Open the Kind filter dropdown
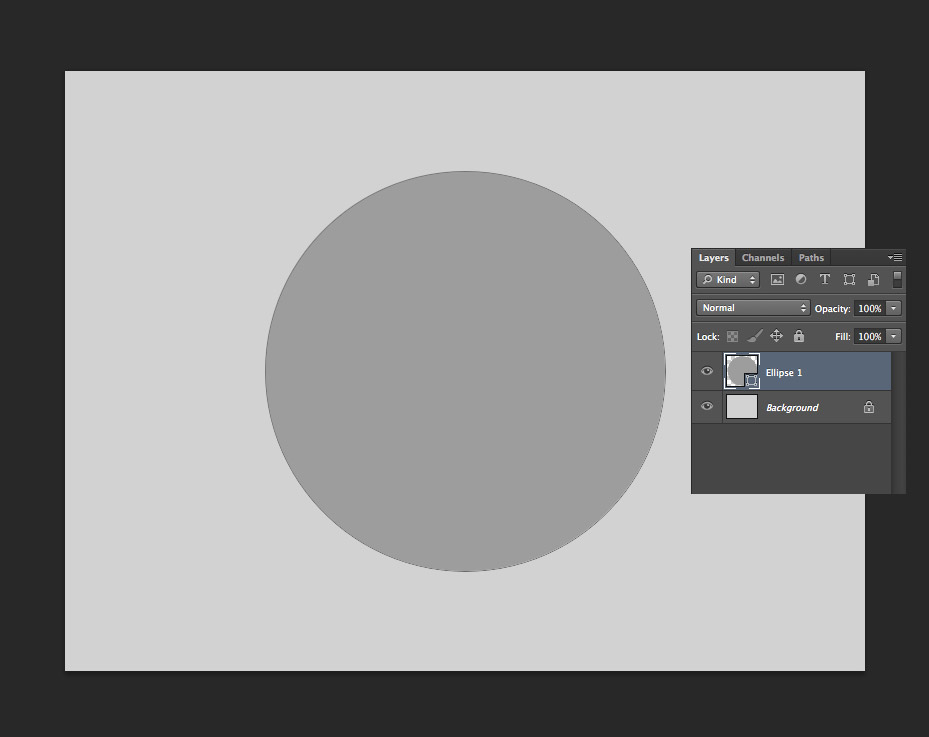This screenshot has width=929, height=737. [x=728, y=280]
